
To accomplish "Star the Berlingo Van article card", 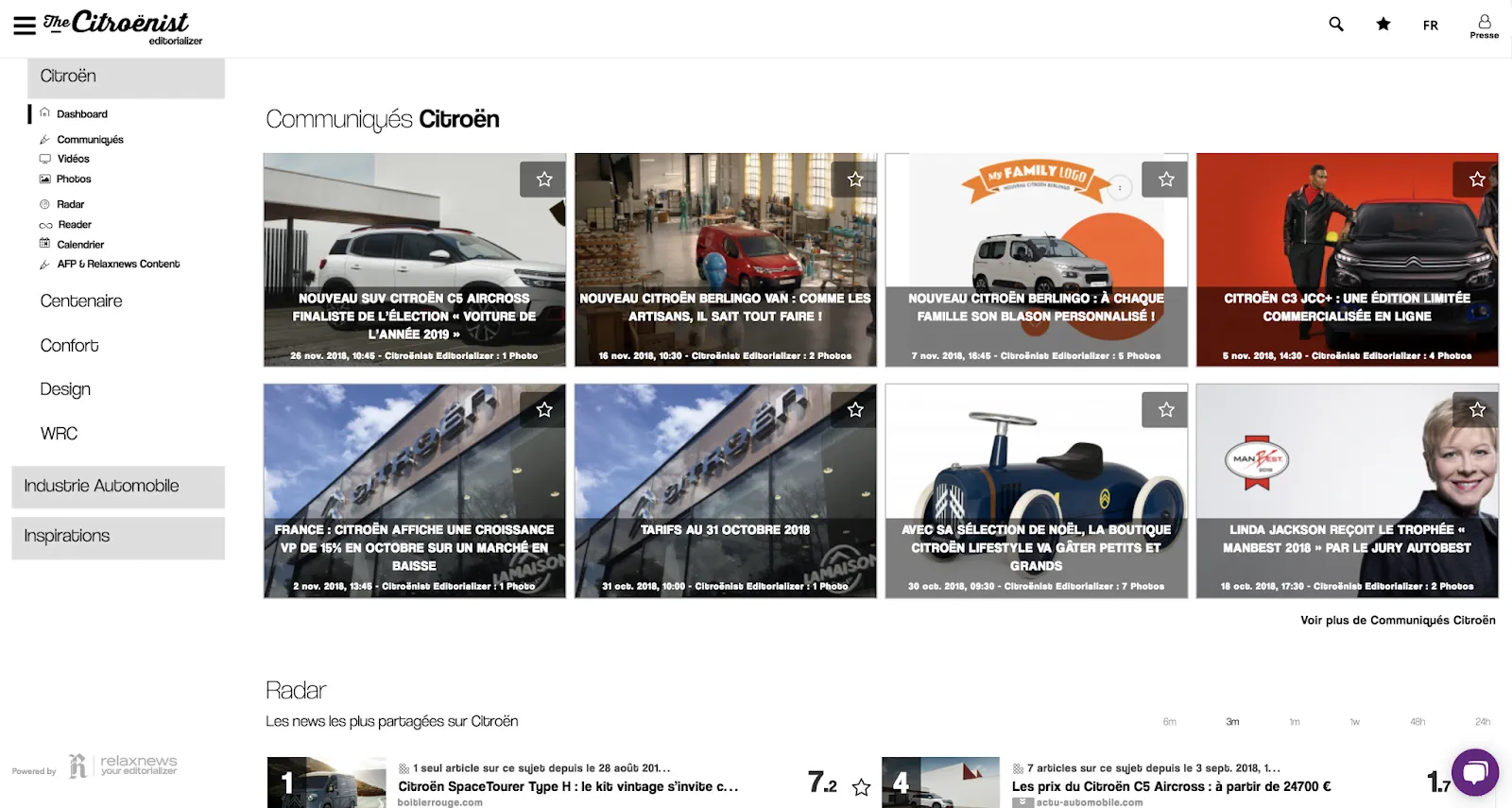I will click(854, 180).
